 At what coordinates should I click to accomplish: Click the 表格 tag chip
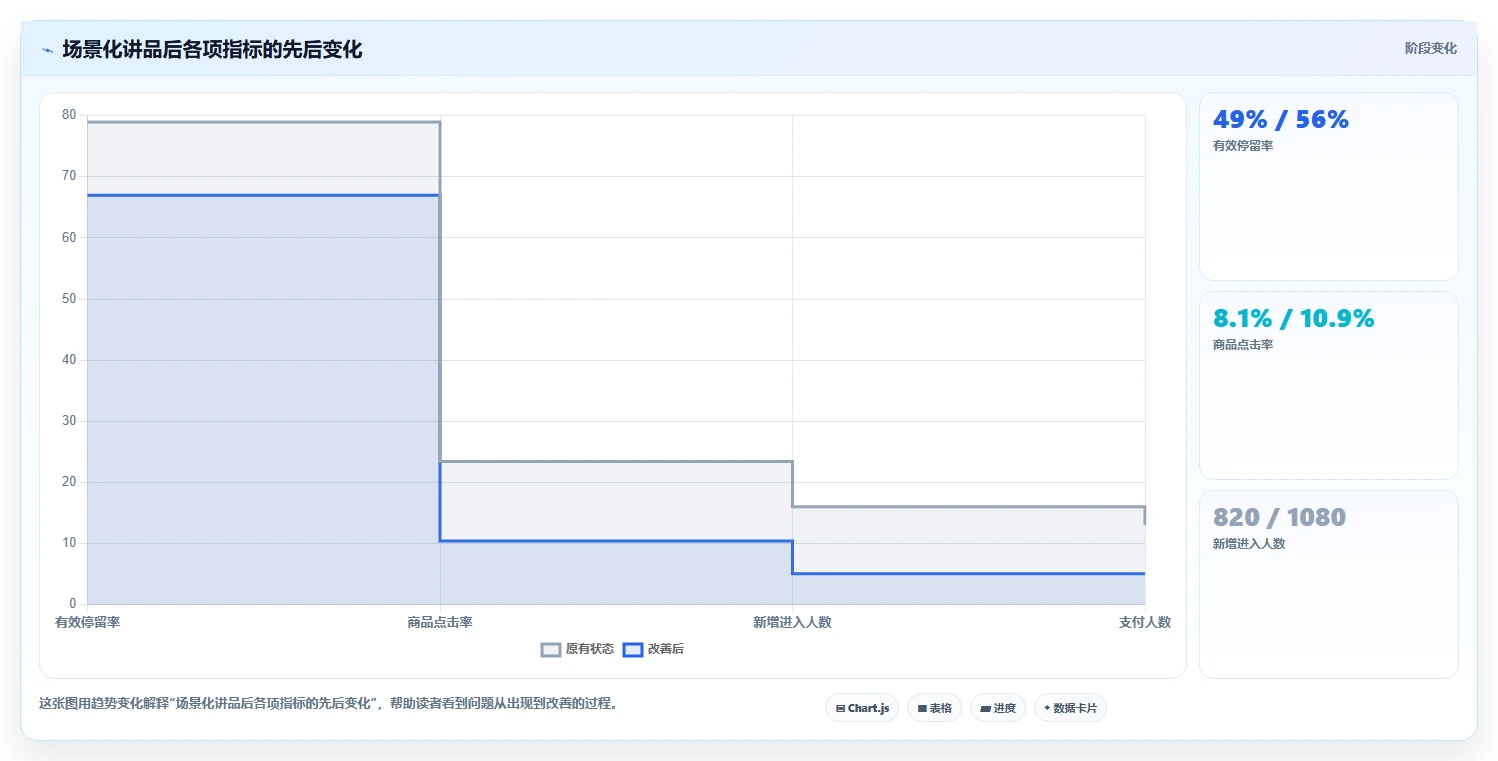[934, 708]
